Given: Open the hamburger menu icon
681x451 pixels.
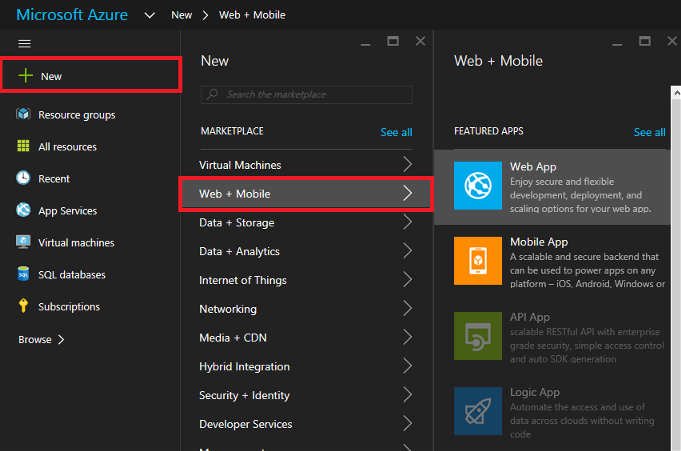Looking at the screenshot, I should click(24, 43).
